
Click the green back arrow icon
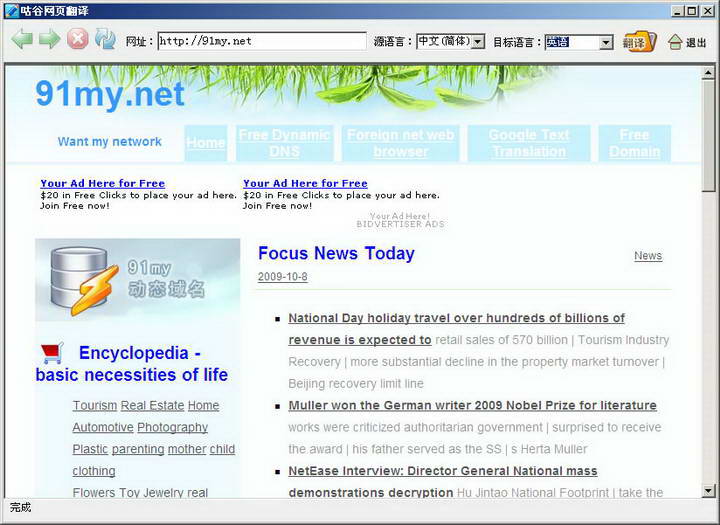pyautogui.click(x=22, y=41)
